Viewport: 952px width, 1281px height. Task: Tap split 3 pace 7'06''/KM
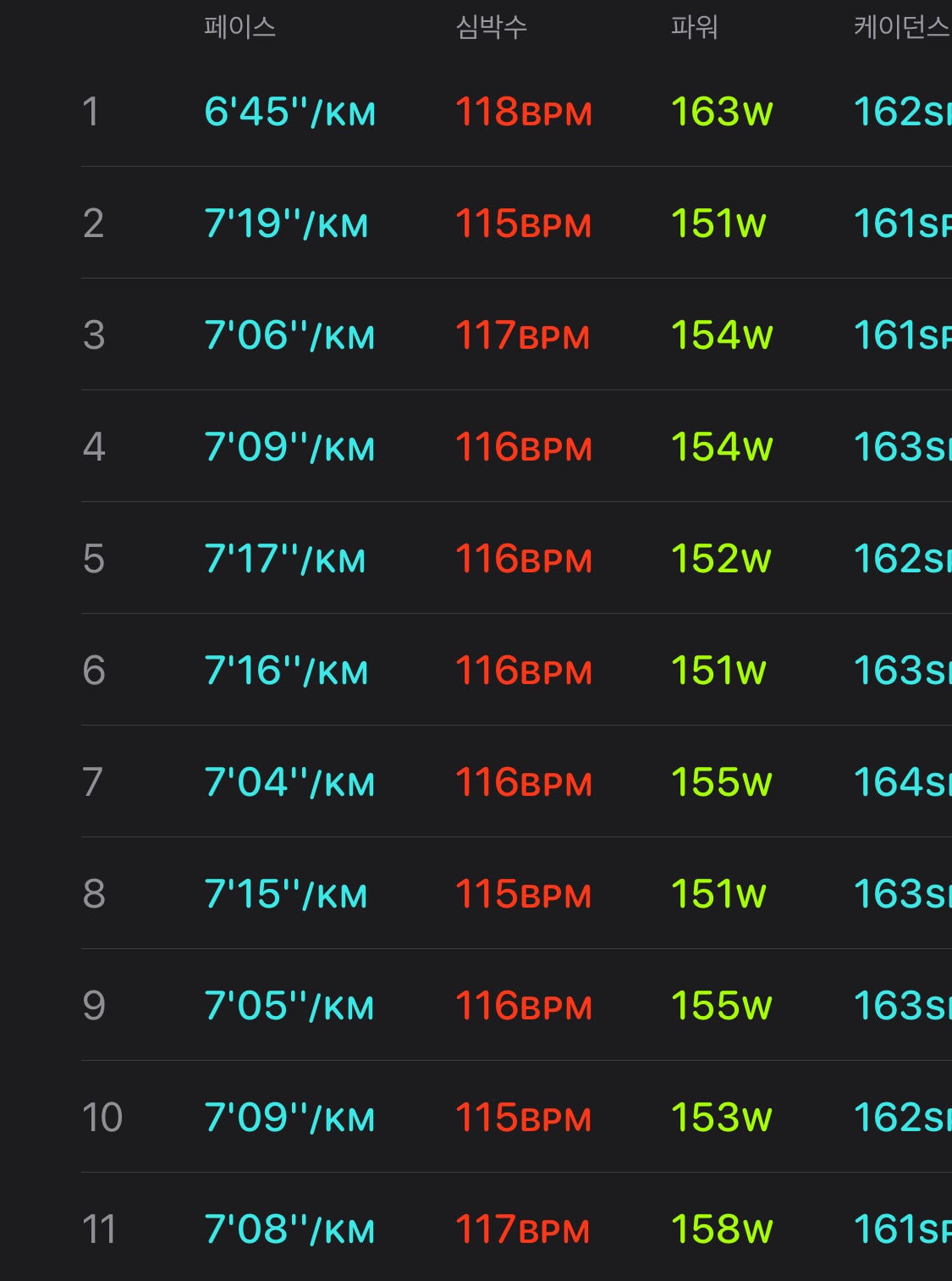click(x=289, y=335)
